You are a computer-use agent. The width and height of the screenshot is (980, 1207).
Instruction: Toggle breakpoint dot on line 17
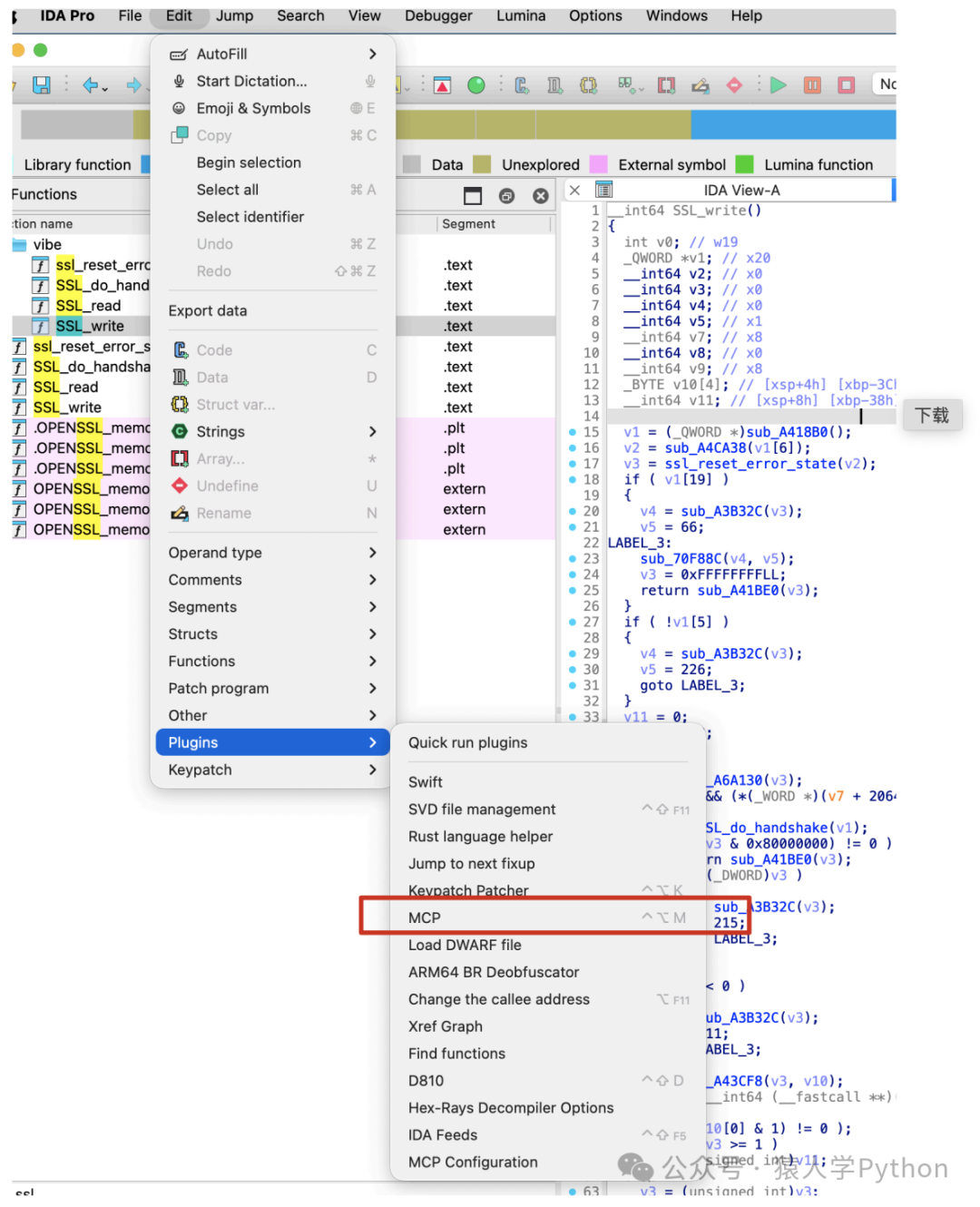pyautogui.click(x=573, y=464)
